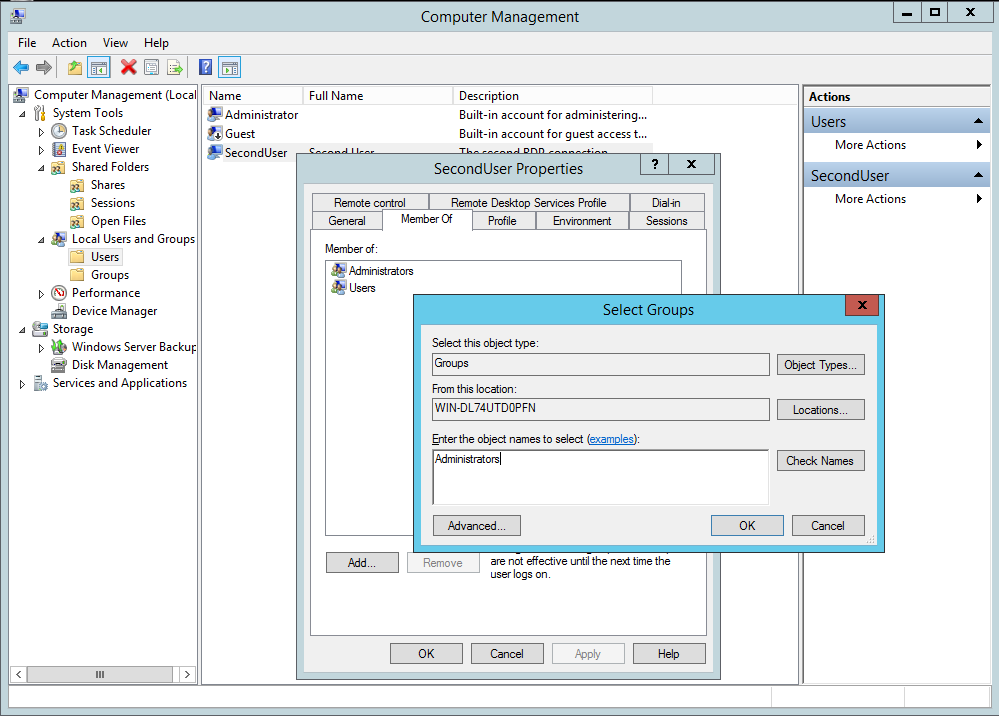Click the Back arrow toolbar icon
This screenshot has height=716, width=999.
pos(21,67)
